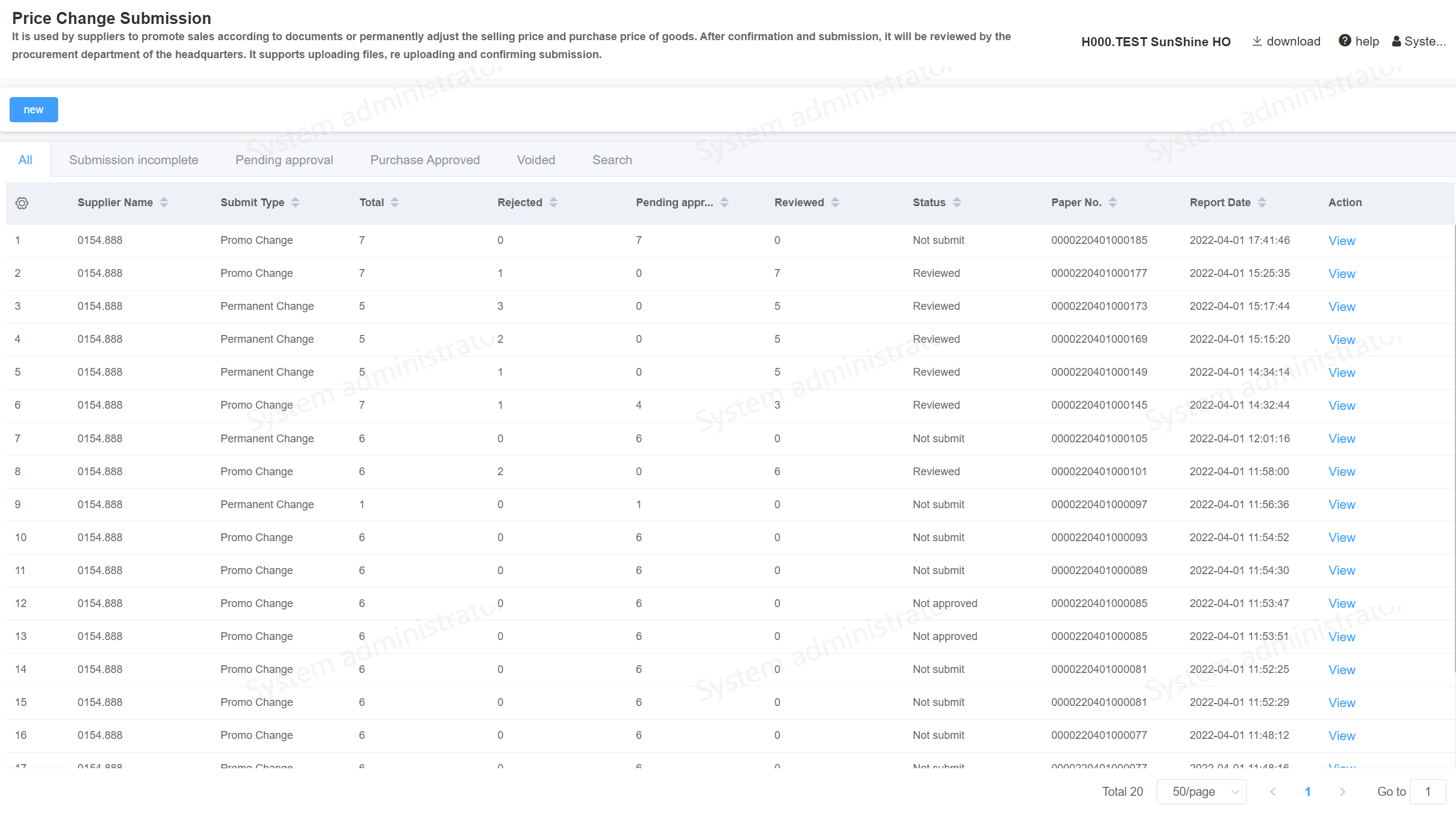Image resolution: width=1456 pixels, height=818 pixels.
Task: Open table column settings gear icon
Action: (x=22, y=203)
